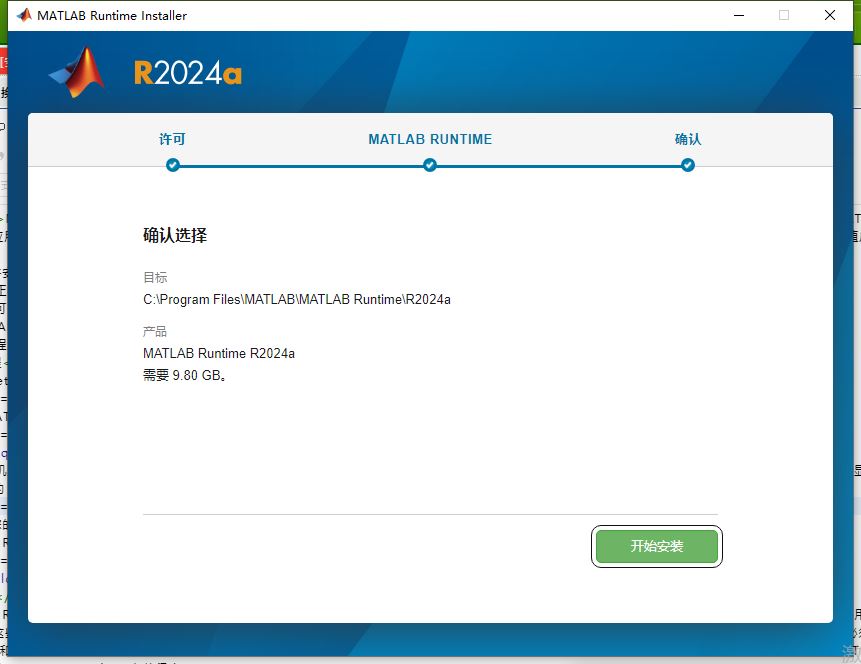The image size is (861, 664).
Task: Click the checkmark circle under MATLAB RUNTIME
Action: 430,165
